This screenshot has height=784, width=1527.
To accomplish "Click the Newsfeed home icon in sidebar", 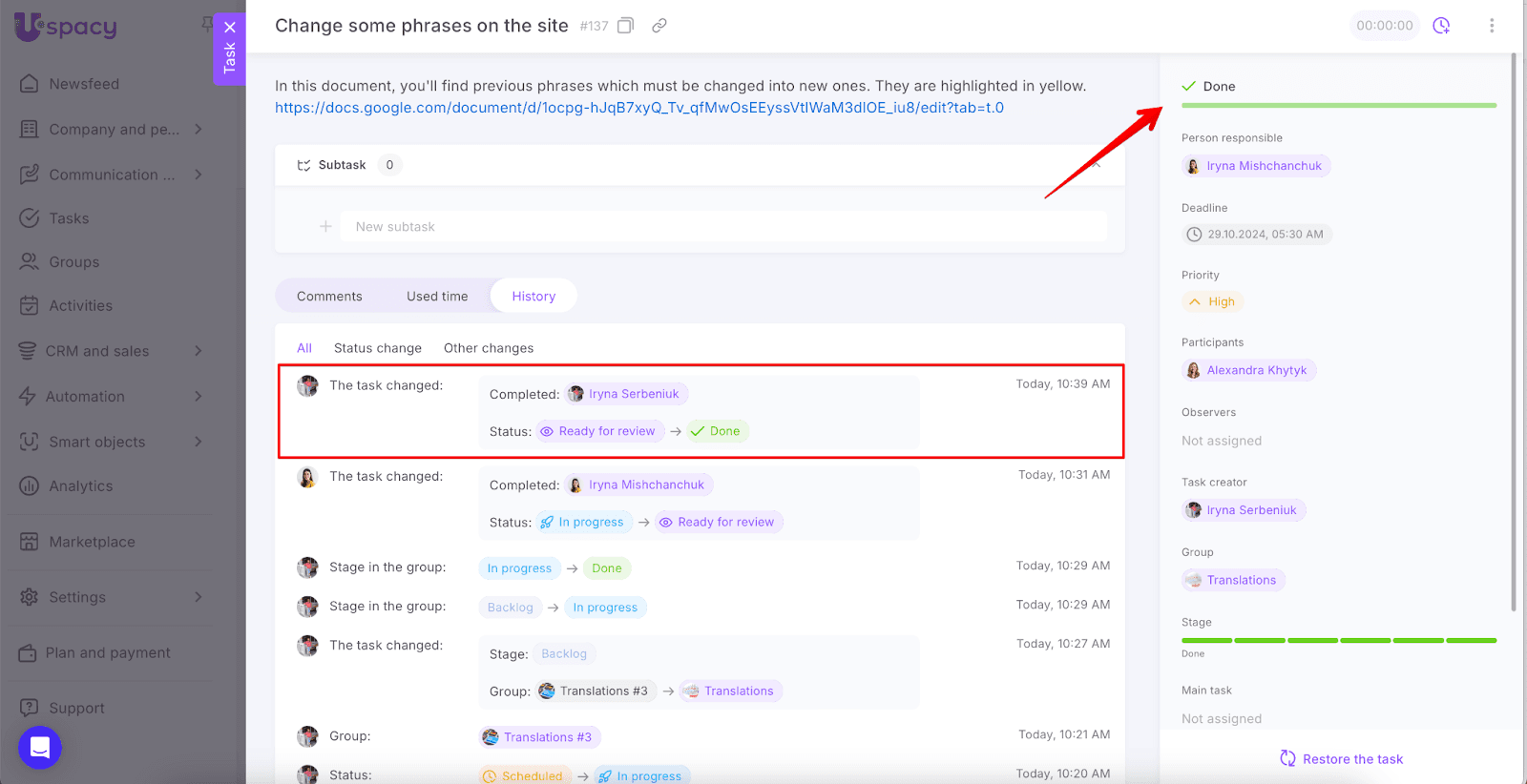I will (x=30, y=84).
